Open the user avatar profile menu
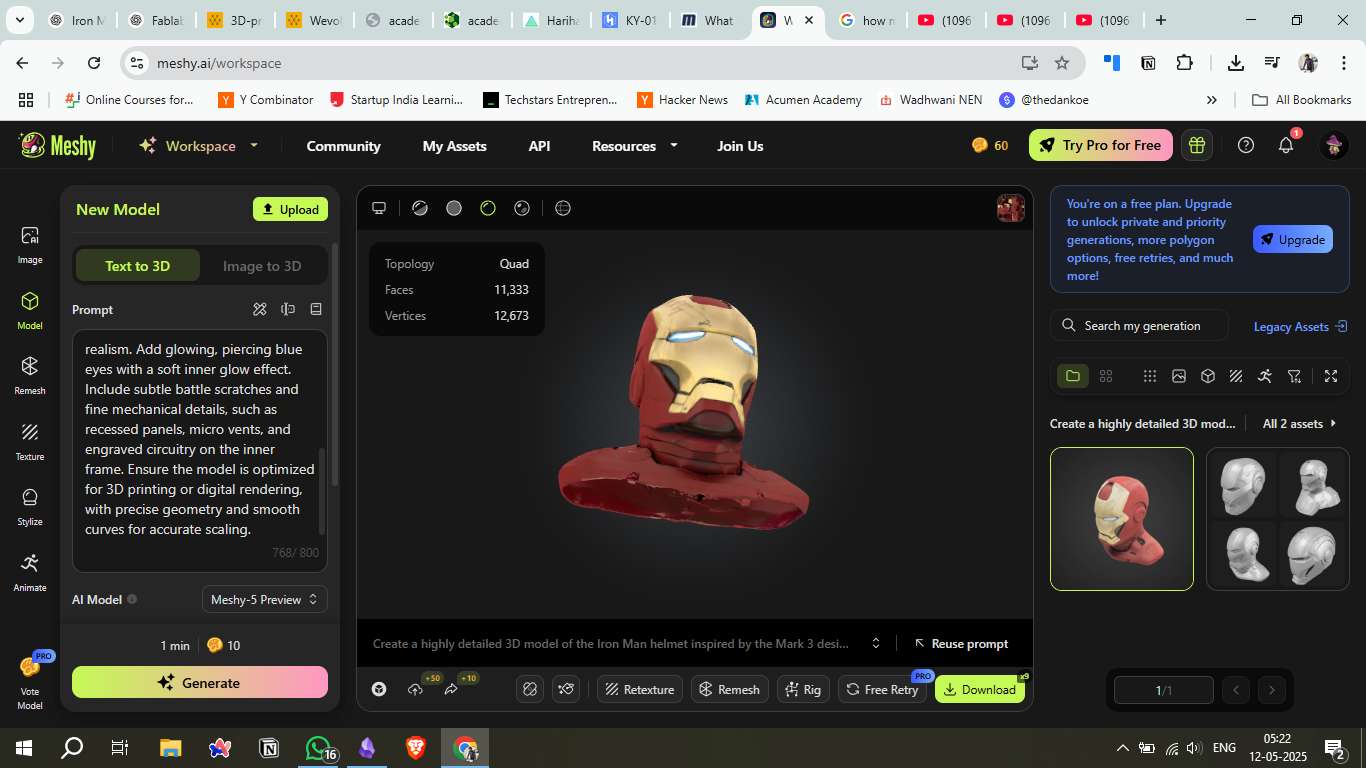This screenshot has height=768, width=1366. (1334, 146)
